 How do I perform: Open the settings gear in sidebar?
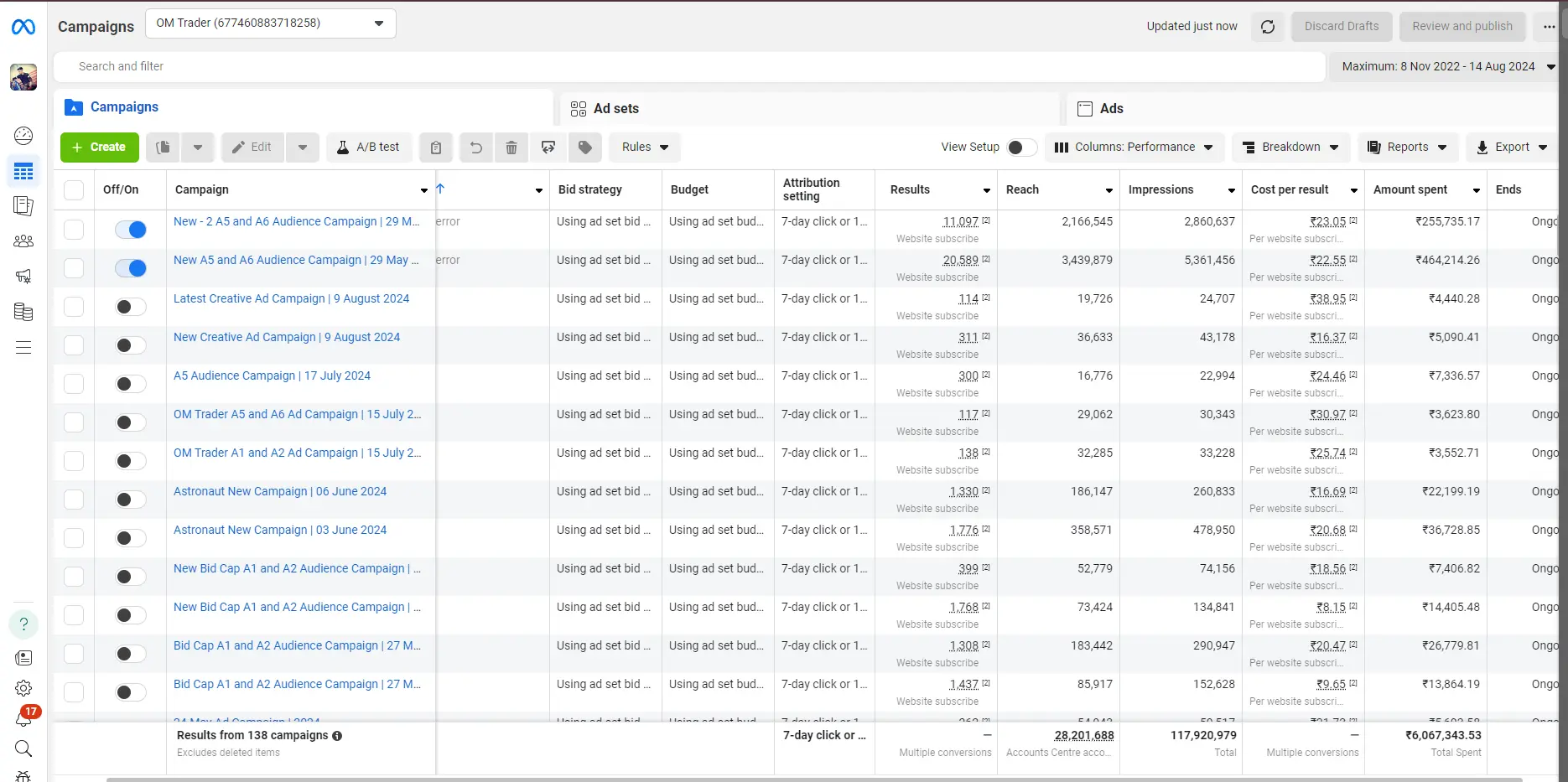click(23, 688)
